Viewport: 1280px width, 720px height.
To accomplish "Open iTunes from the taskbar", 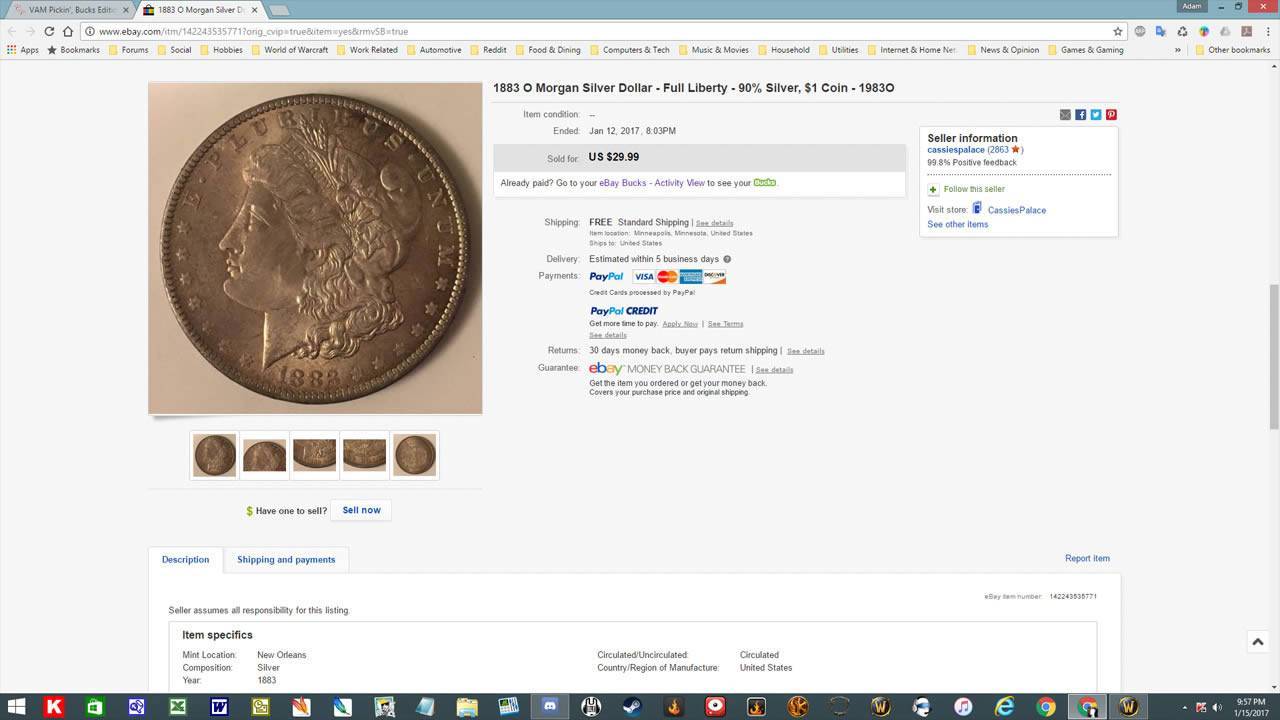I will pyautogui.click(x=962, y=707).
